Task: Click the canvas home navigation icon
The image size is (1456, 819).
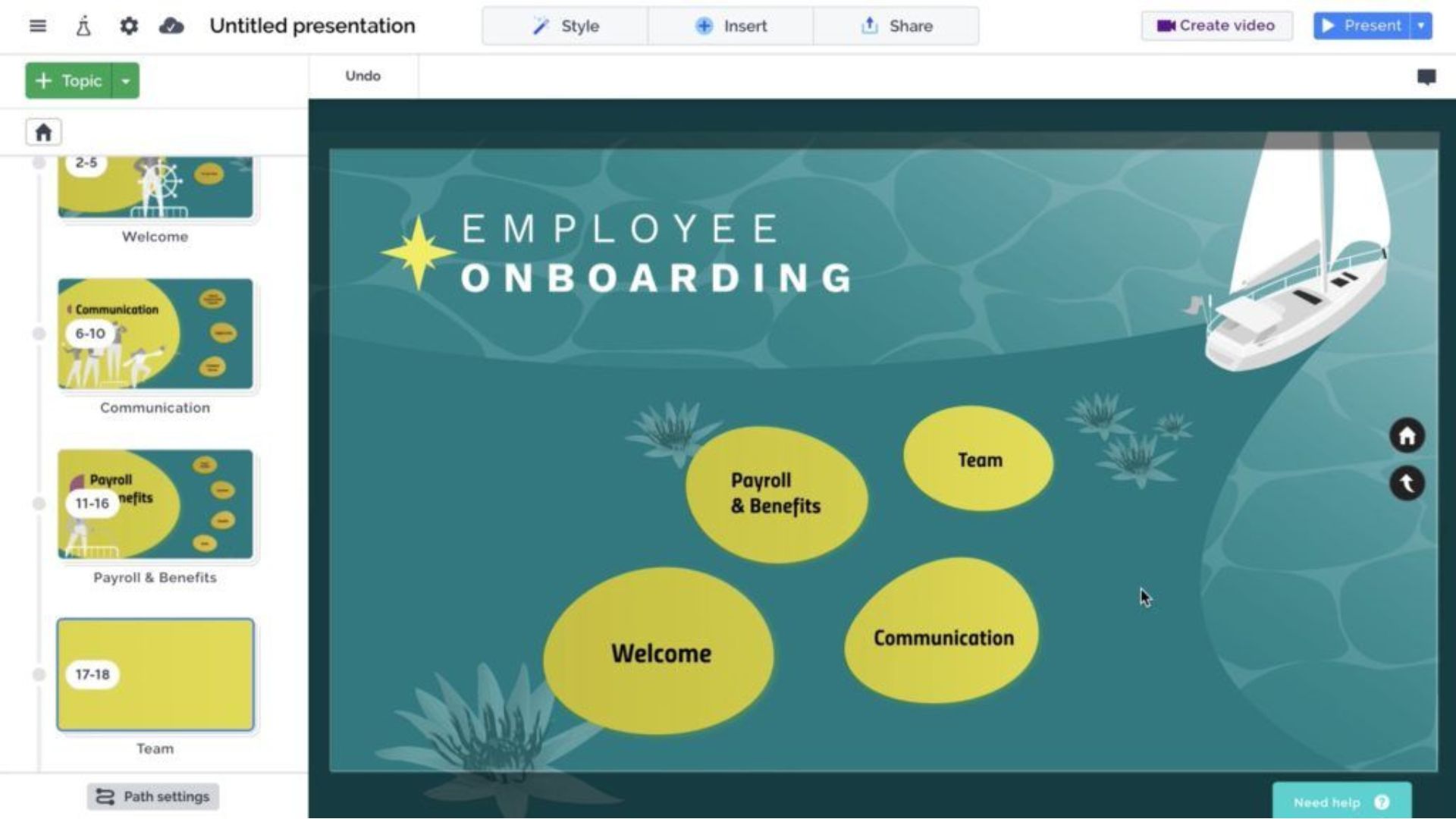Action: [x=1407, y=436]
